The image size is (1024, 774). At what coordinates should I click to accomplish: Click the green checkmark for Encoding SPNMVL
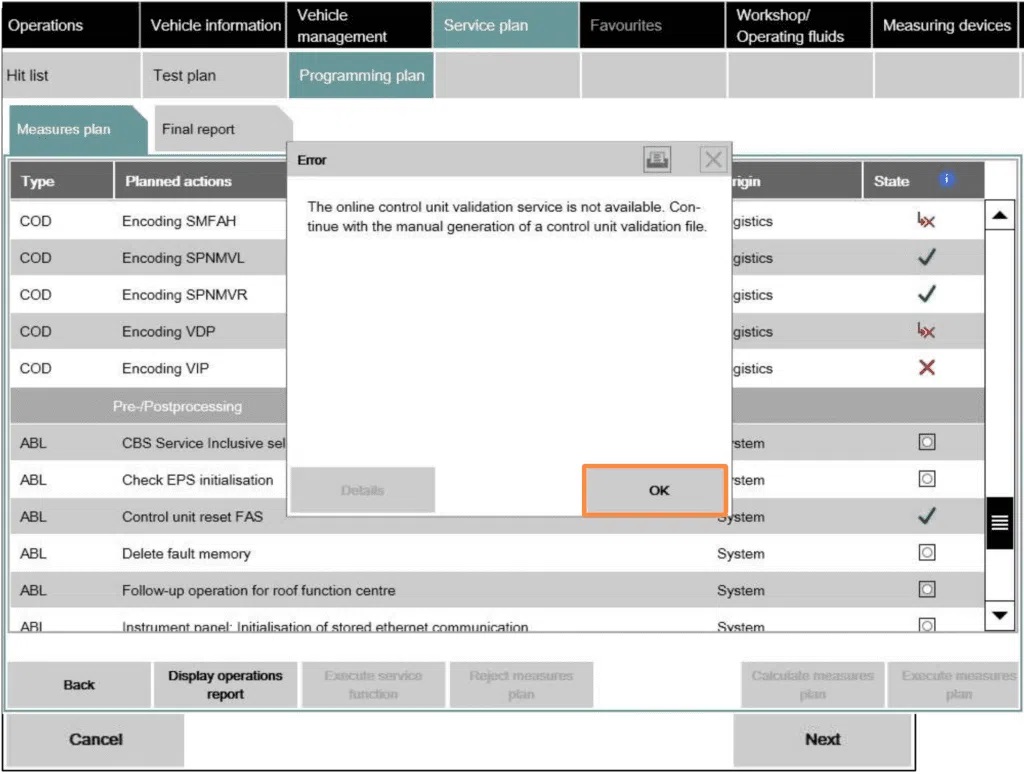click(926, 258)
